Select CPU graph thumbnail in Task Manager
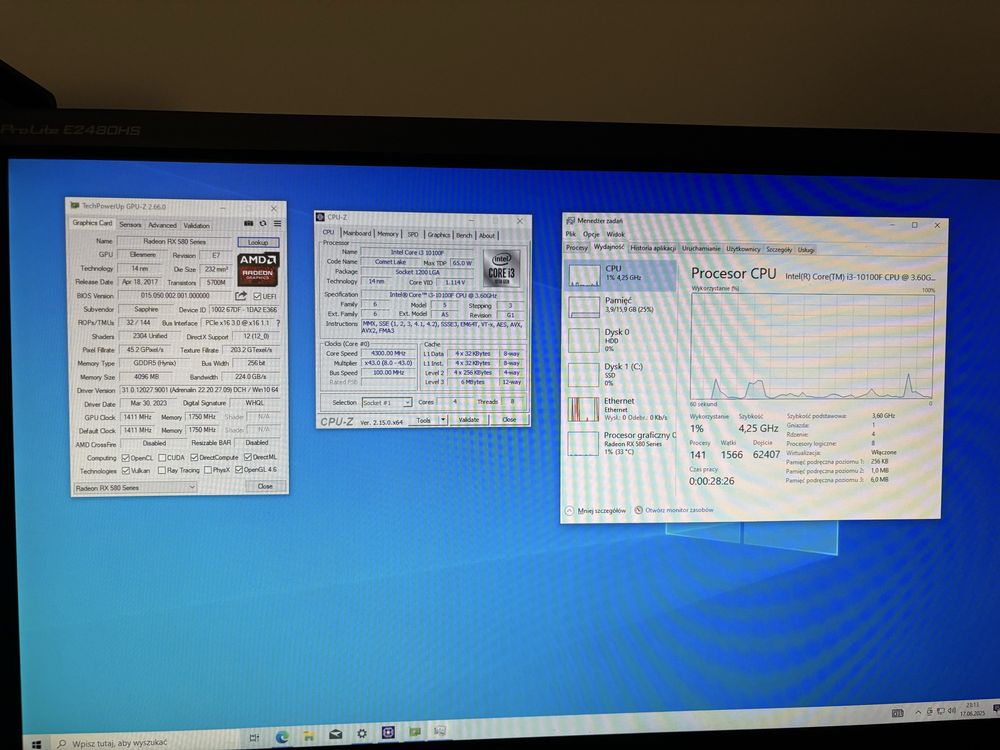 coord(584,275)
